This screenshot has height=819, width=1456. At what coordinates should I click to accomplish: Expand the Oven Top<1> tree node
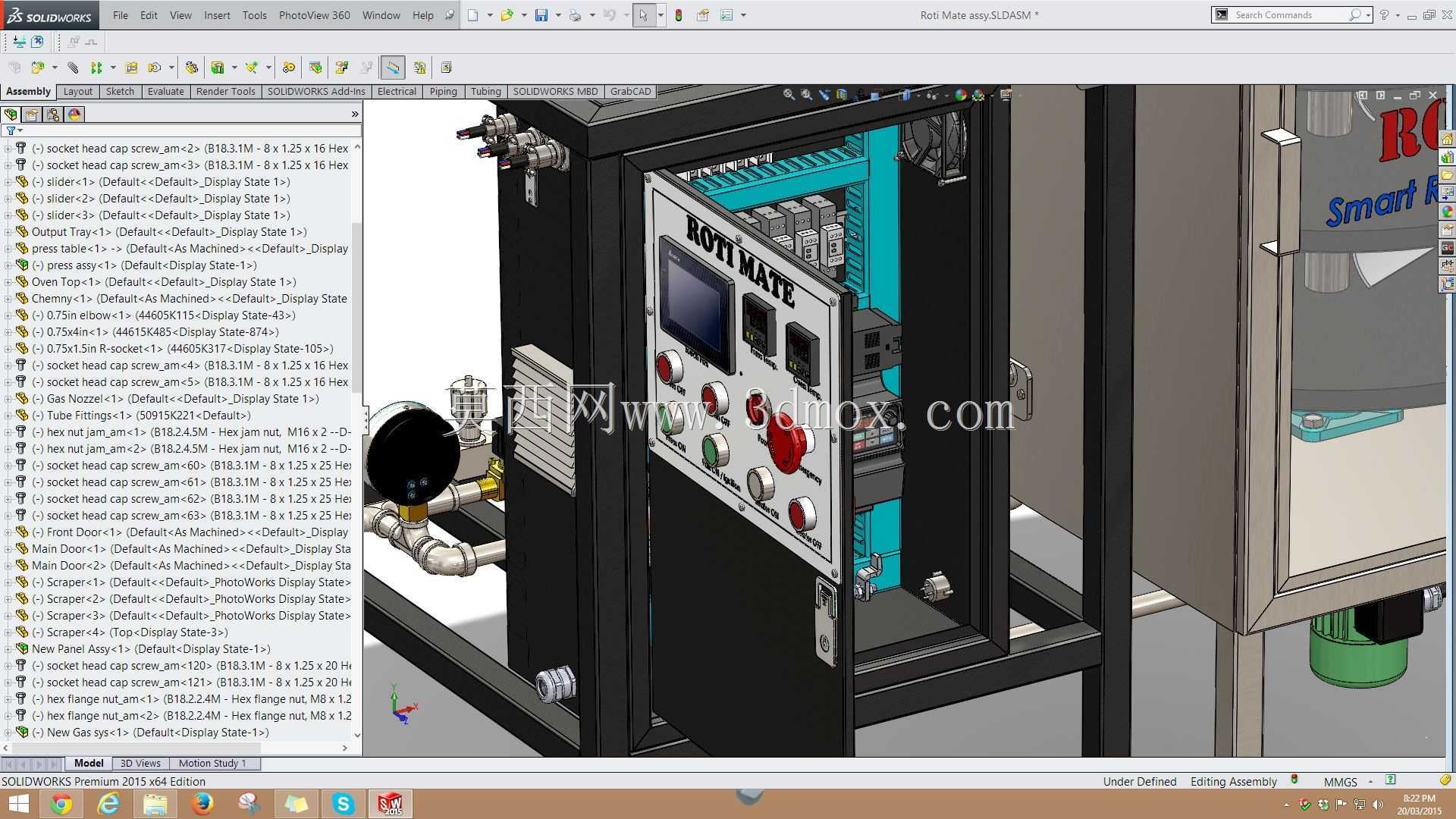tap(8, 282)
